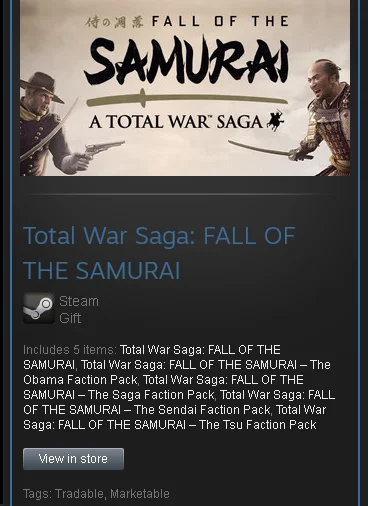
Task: Click the Steam logo icon
Action: click(x=39, y=308)
